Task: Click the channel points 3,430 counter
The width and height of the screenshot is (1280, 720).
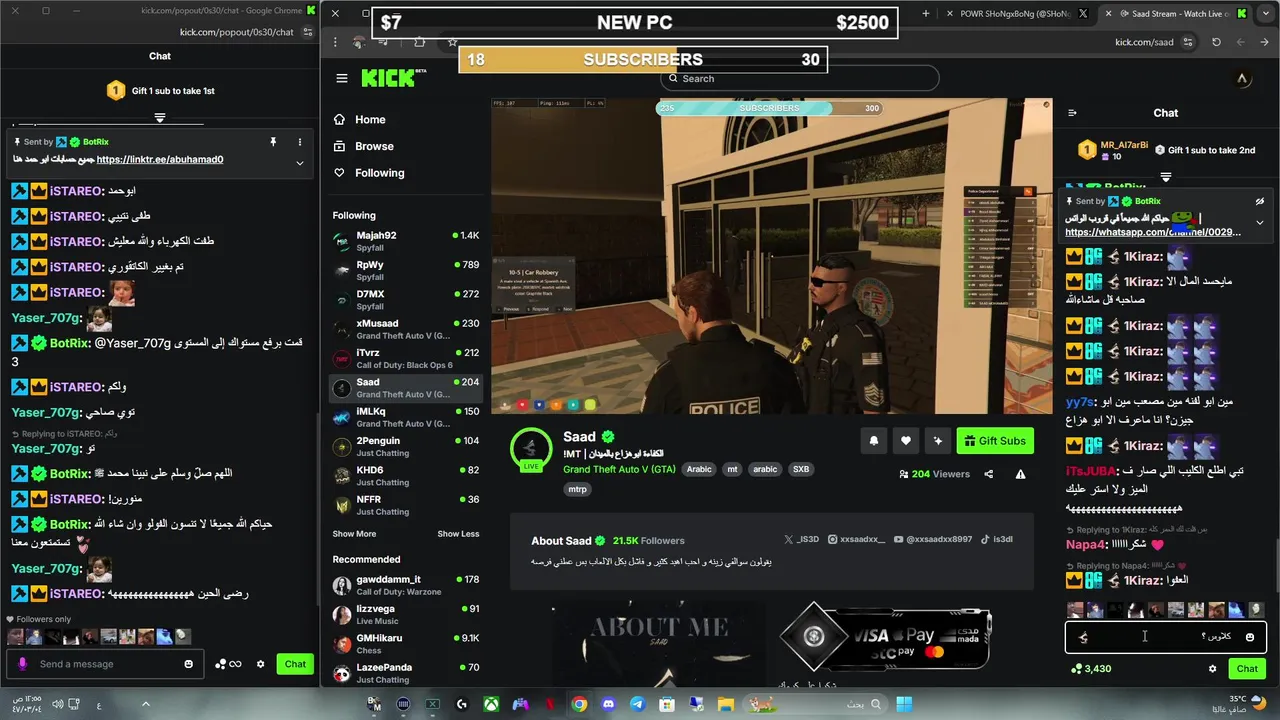Action: tap(1091, 669)
